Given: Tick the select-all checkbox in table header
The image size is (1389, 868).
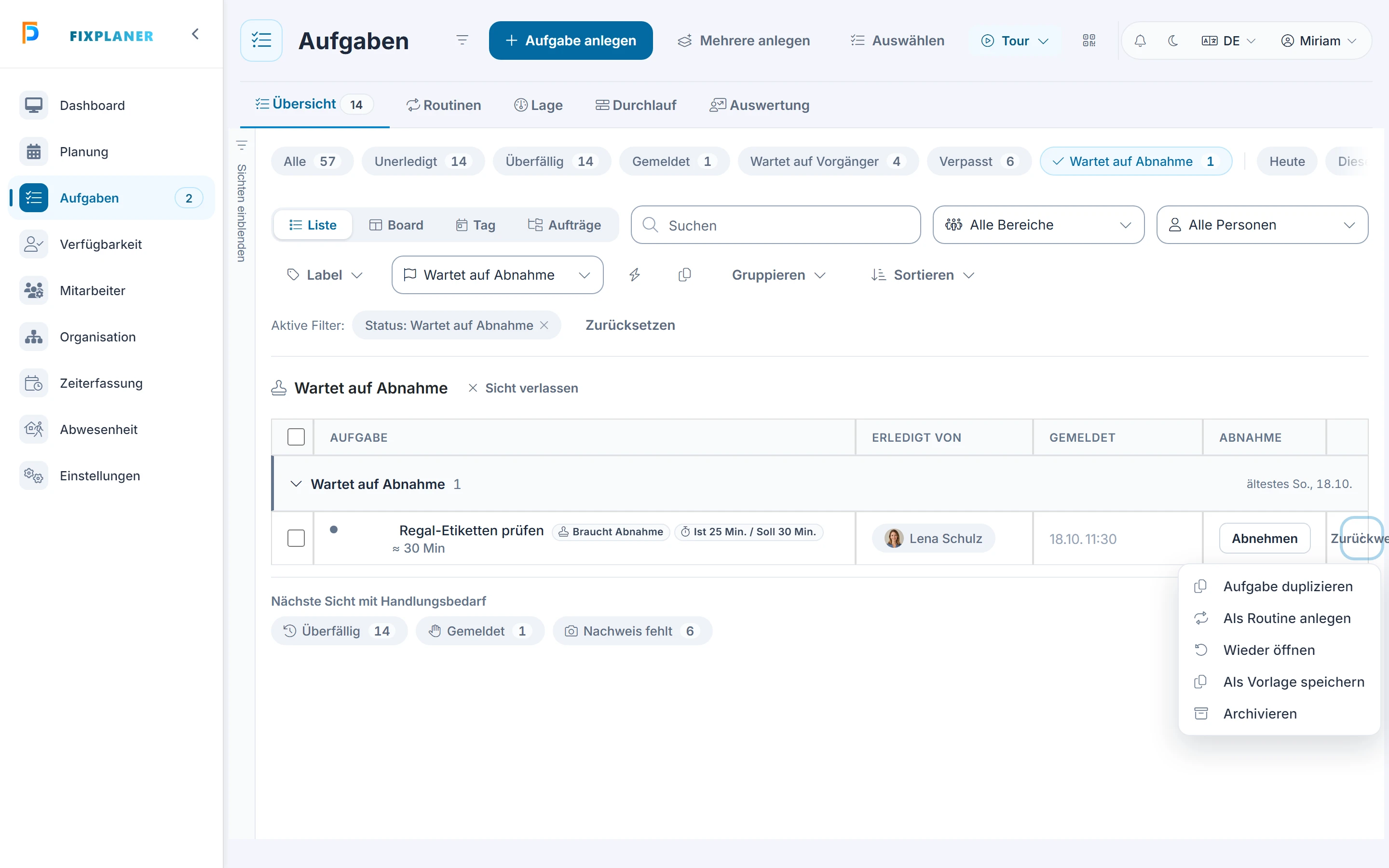Looking at the screenshot, I should [x=296, y=437].
